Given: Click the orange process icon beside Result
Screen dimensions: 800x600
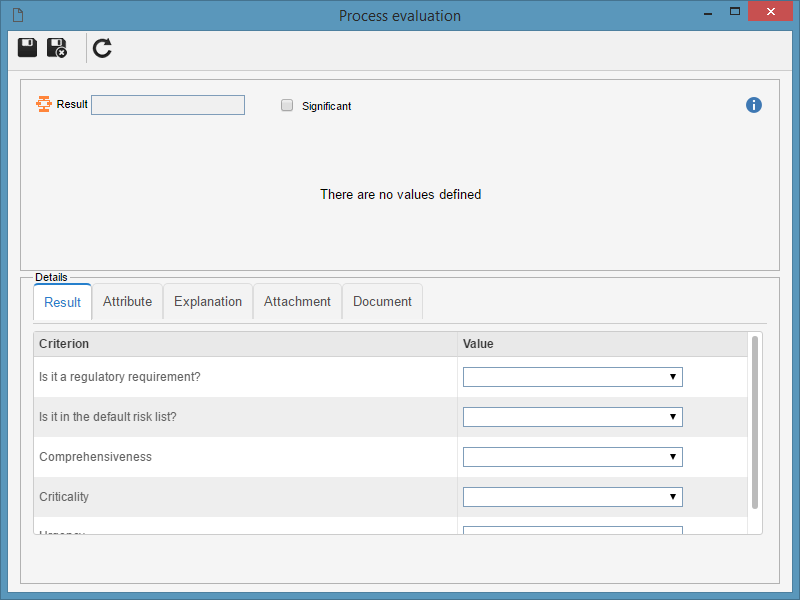Looking at the screenshot, I should (x=44, y=104).
